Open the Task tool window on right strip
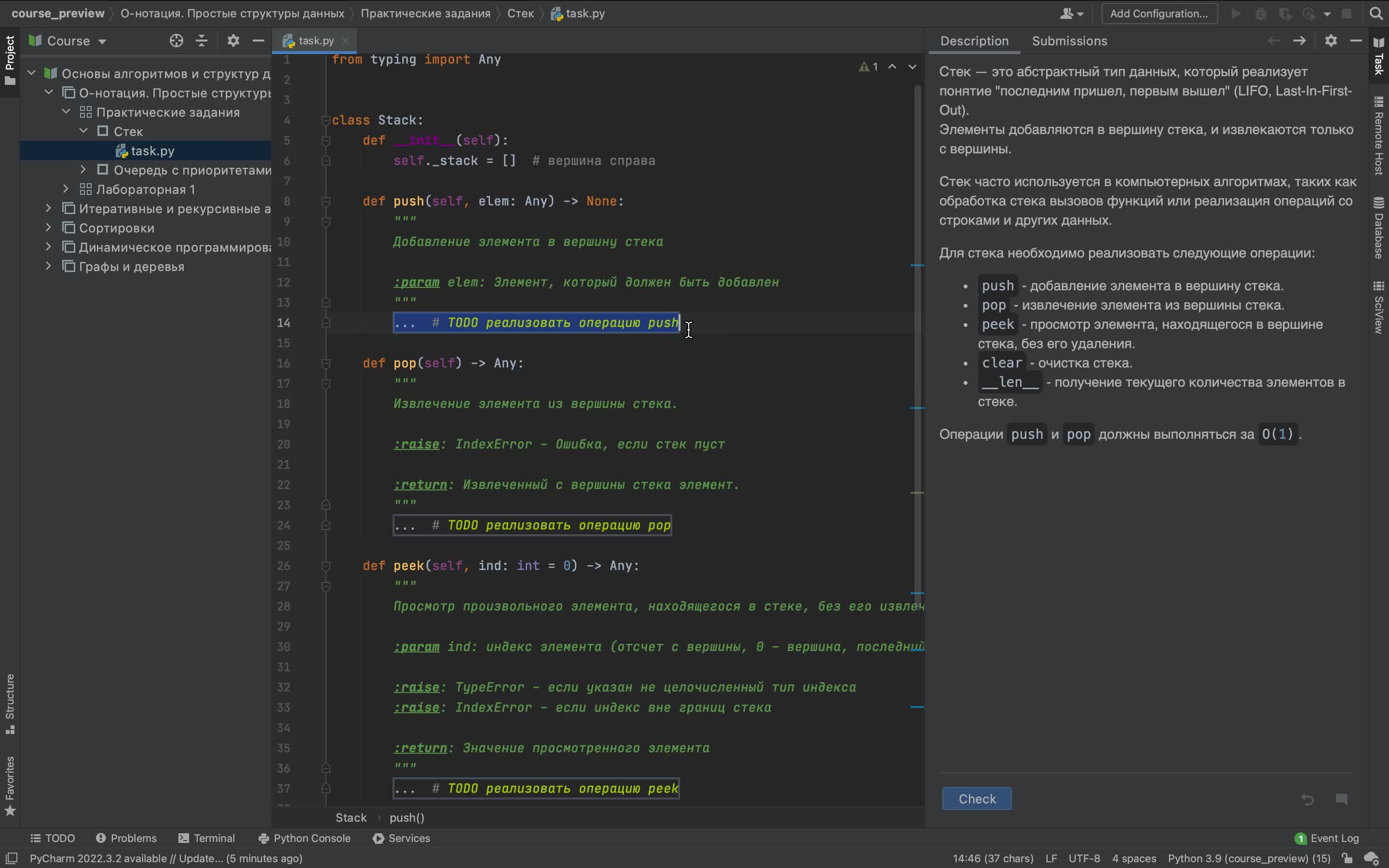The image size is (1389, 868). pos(1379,56)
